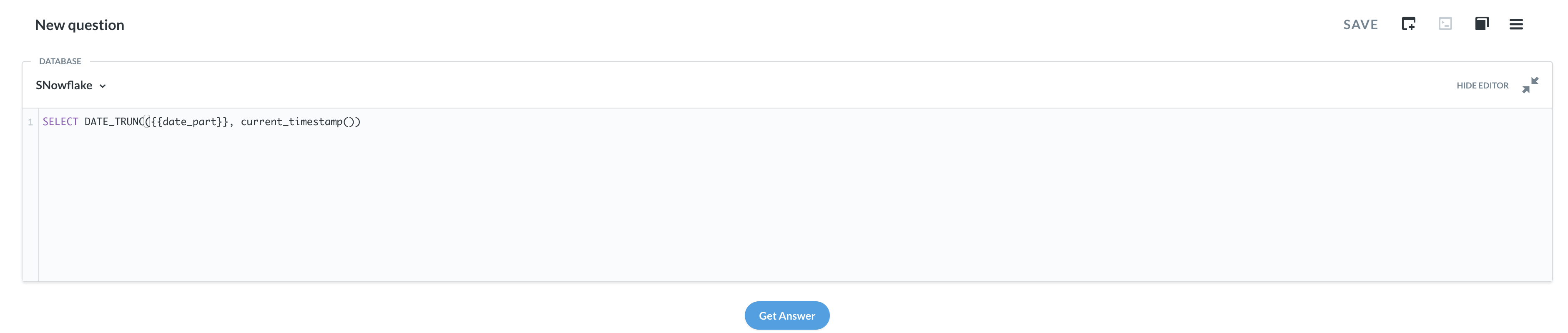Toggle HIDE EDITOR to collapse the SQL editor

1482,85
